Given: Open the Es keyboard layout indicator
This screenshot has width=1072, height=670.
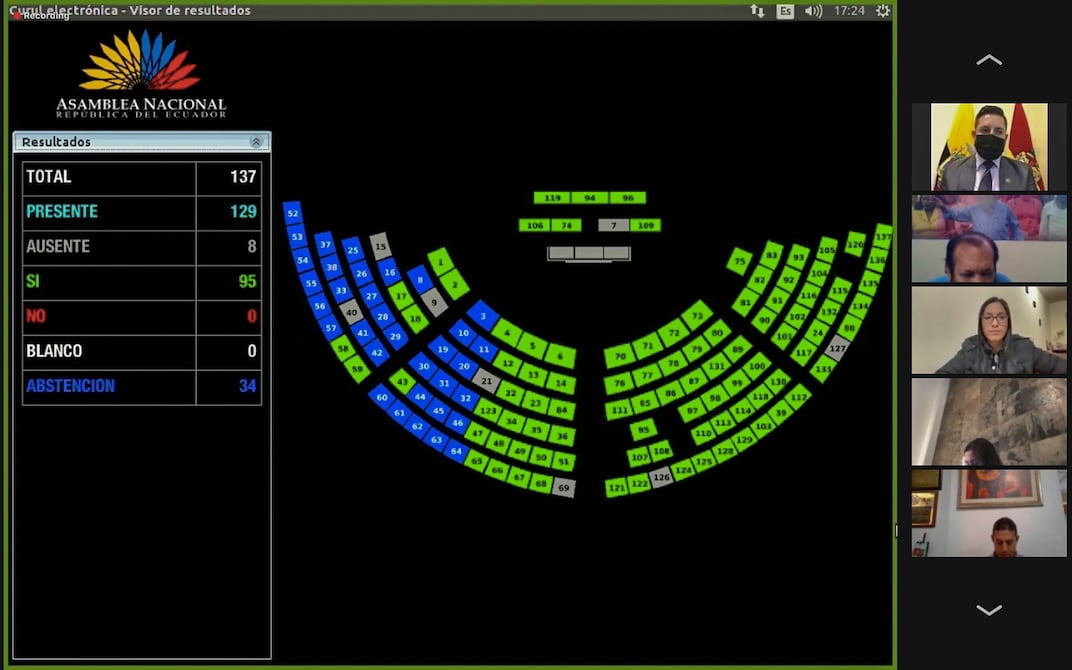Looking at the screenshot, I should tap(785, 11).
